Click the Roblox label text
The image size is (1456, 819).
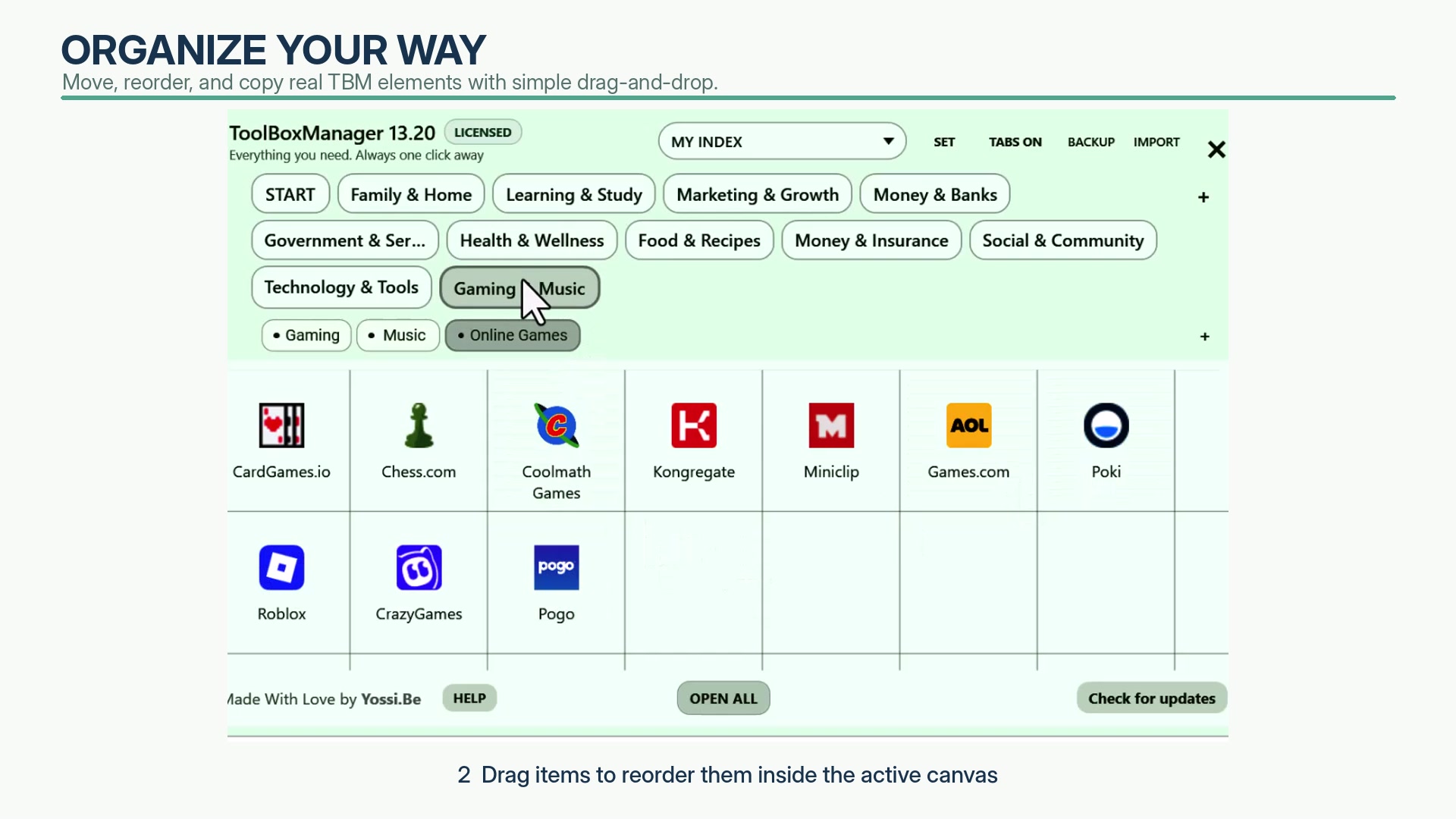point(281,614)
